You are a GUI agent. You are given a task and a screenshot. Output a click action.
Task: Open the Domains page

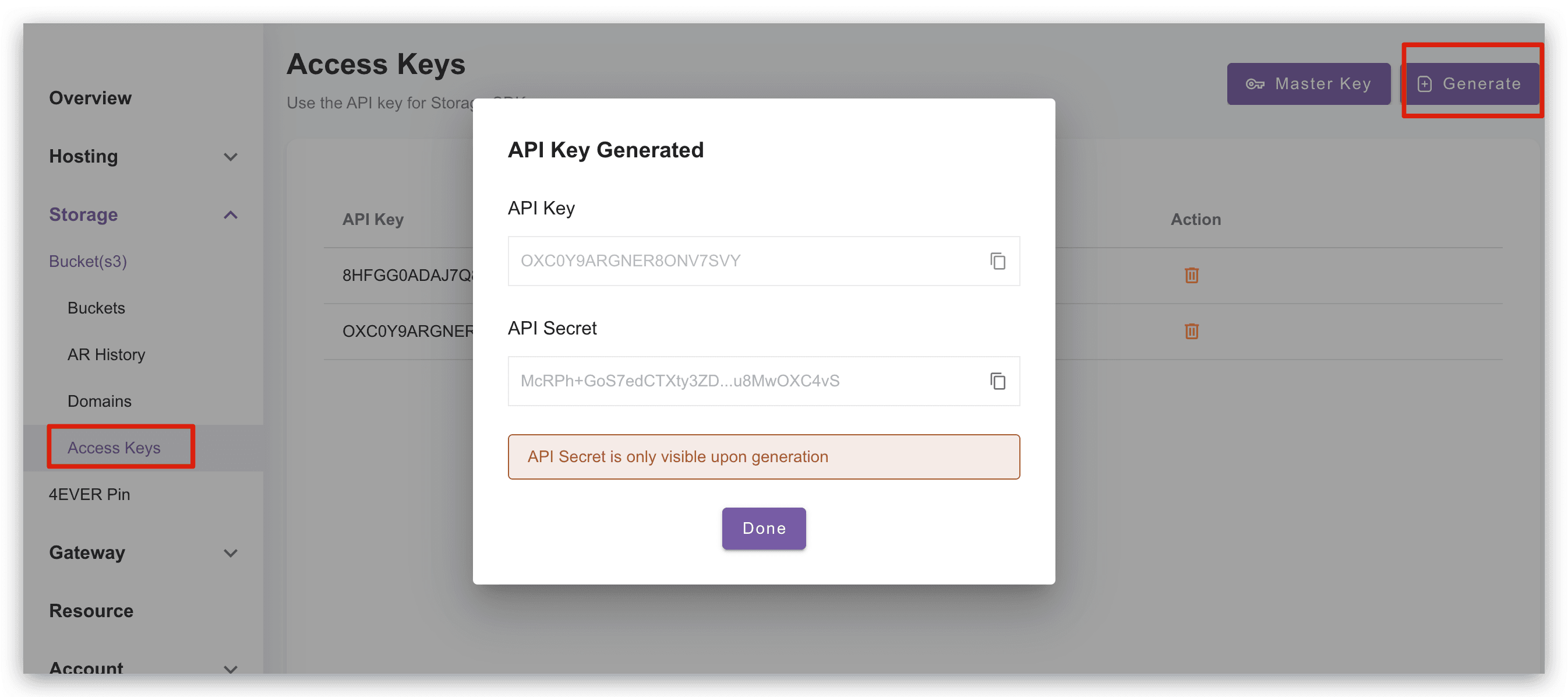tap(99, 401)
